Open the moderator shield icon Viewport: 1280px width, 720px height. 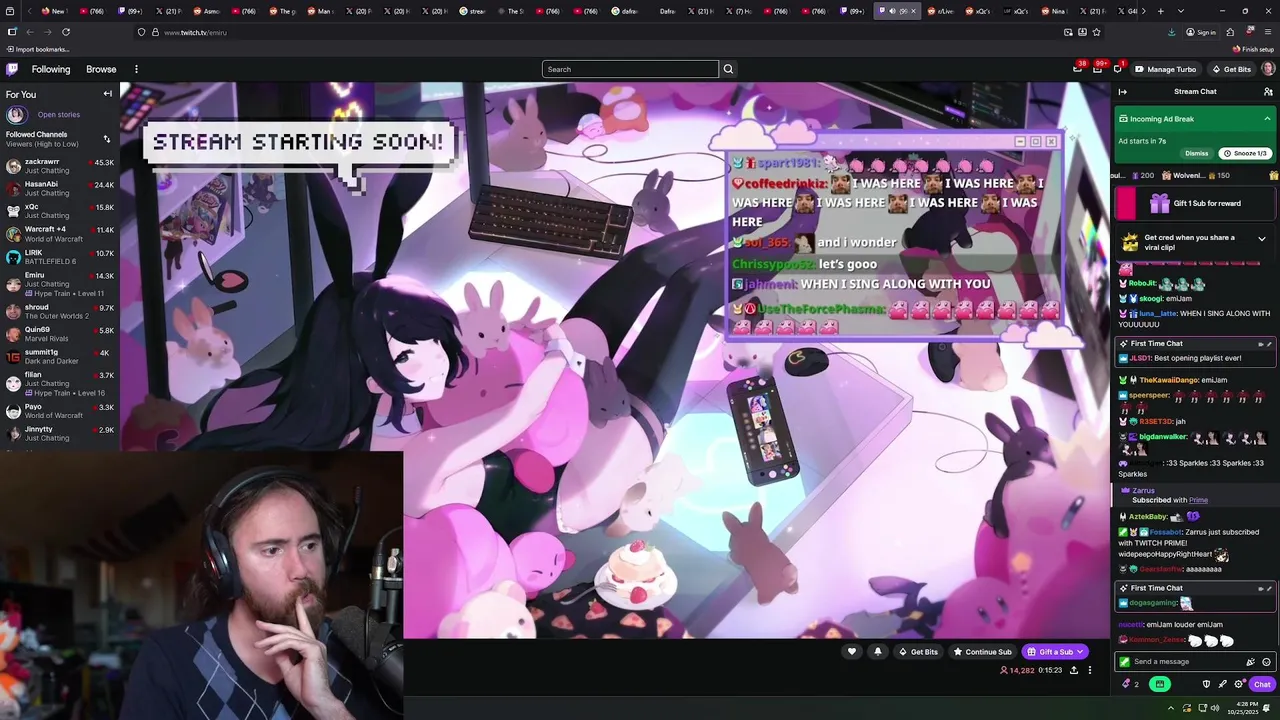(x=1206, y=684)
